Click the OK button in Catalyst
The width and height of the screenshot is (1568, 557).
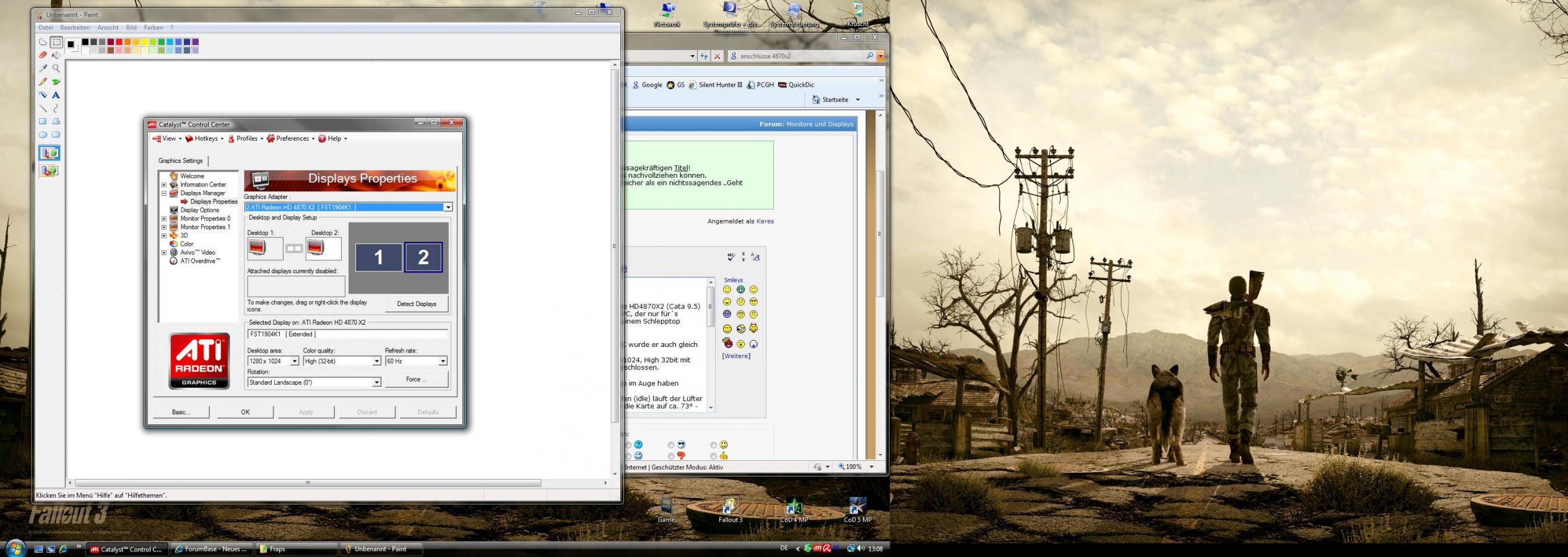pos(245,412)
